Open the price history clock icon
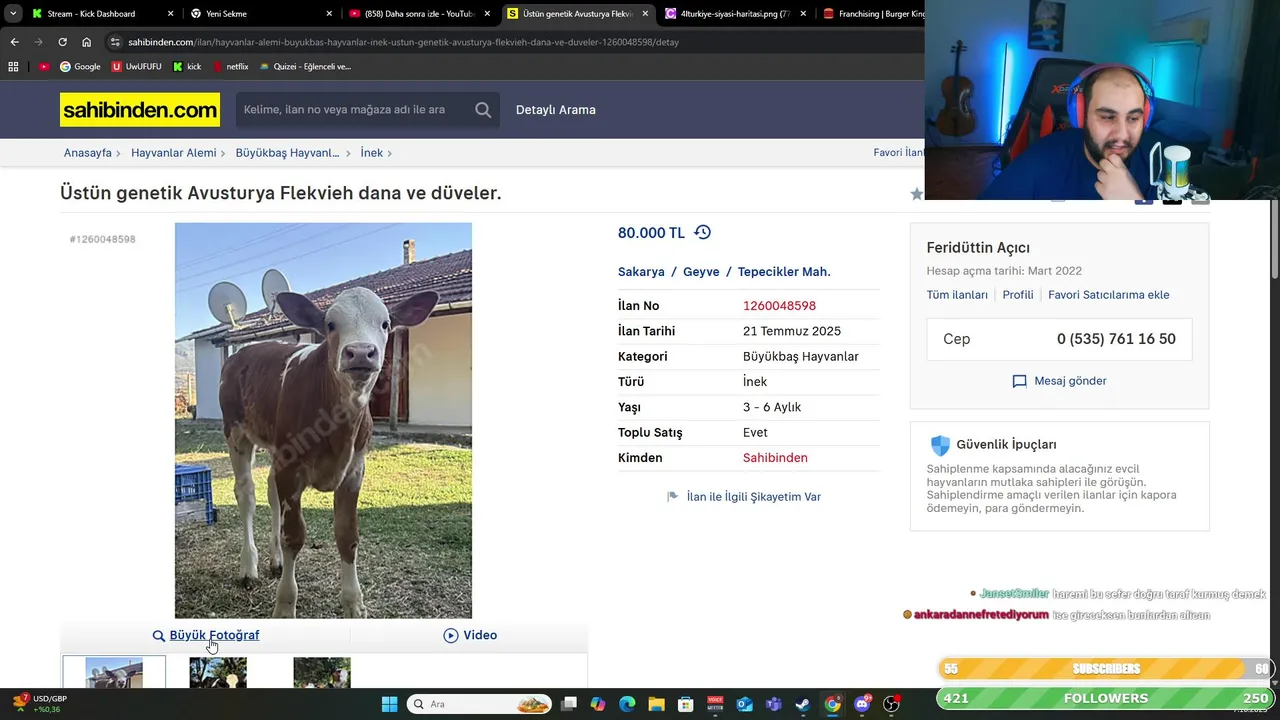 click(x=702, y=232)
